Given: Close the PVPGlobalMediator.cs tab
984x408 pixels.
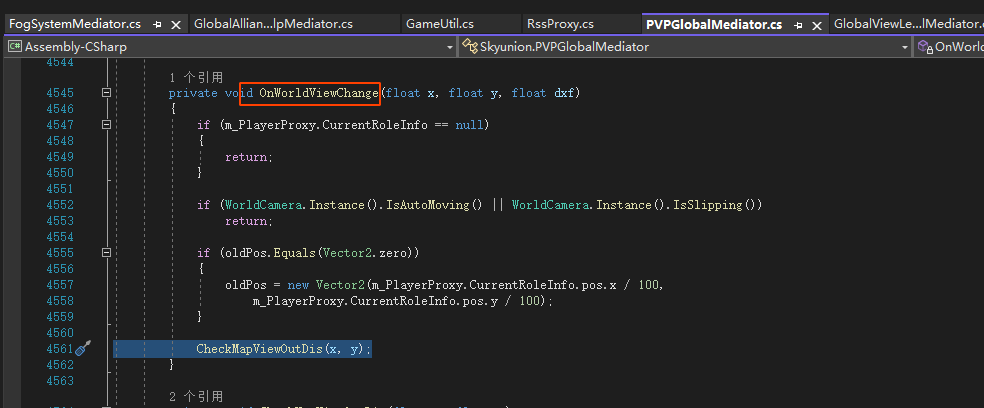Looking at the screenshot, I should click(816, 23).
